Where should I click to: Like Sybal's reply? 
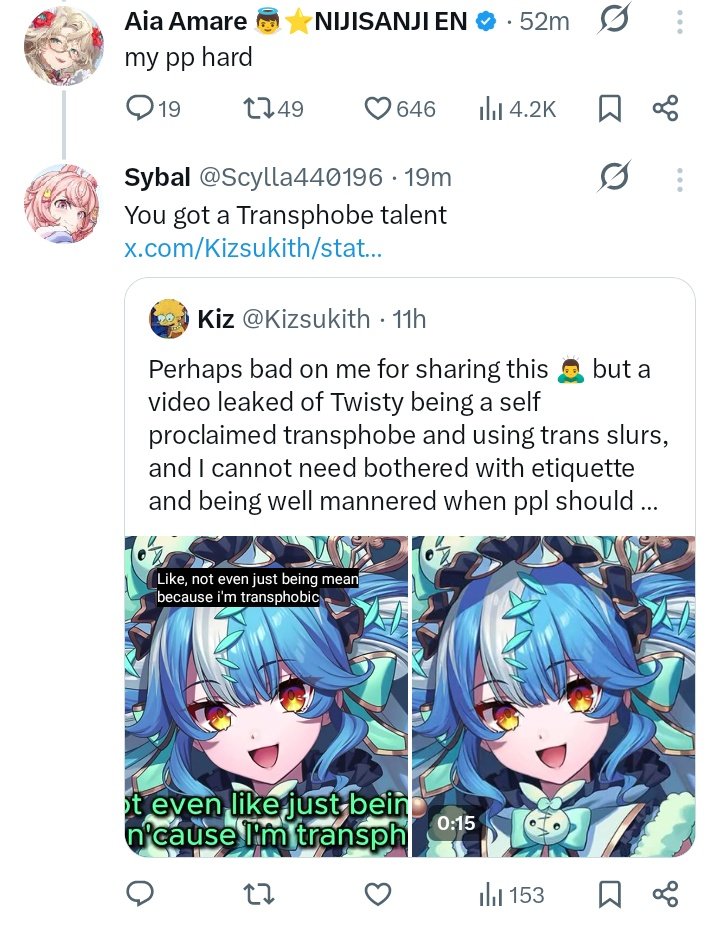click(377, 894)
